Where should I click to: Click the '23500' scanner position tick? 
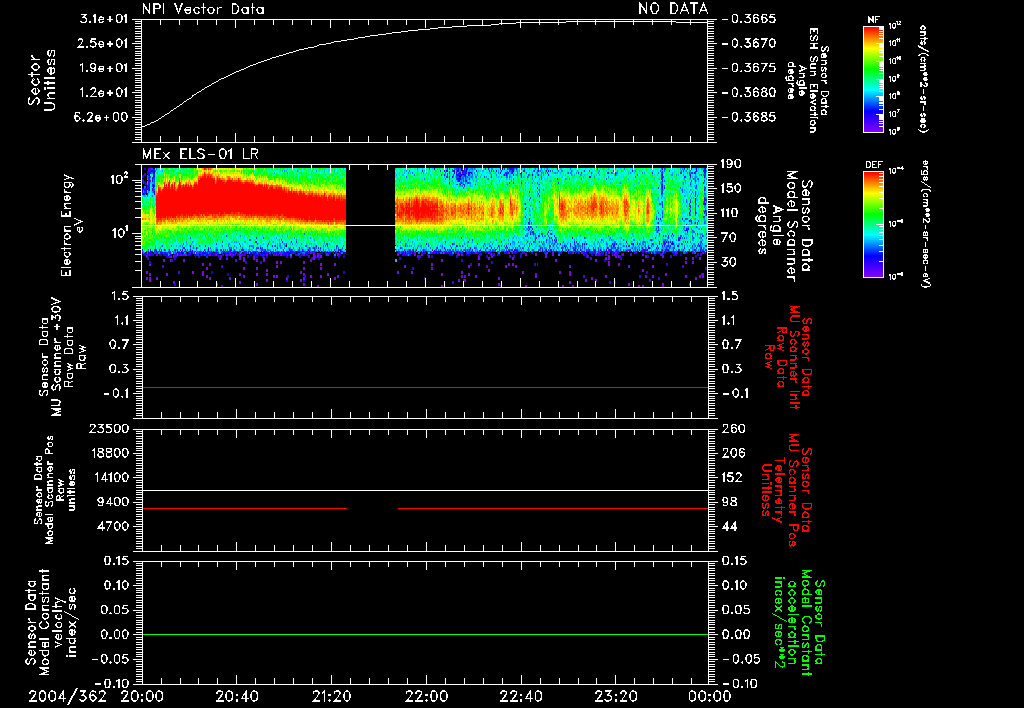108,428
